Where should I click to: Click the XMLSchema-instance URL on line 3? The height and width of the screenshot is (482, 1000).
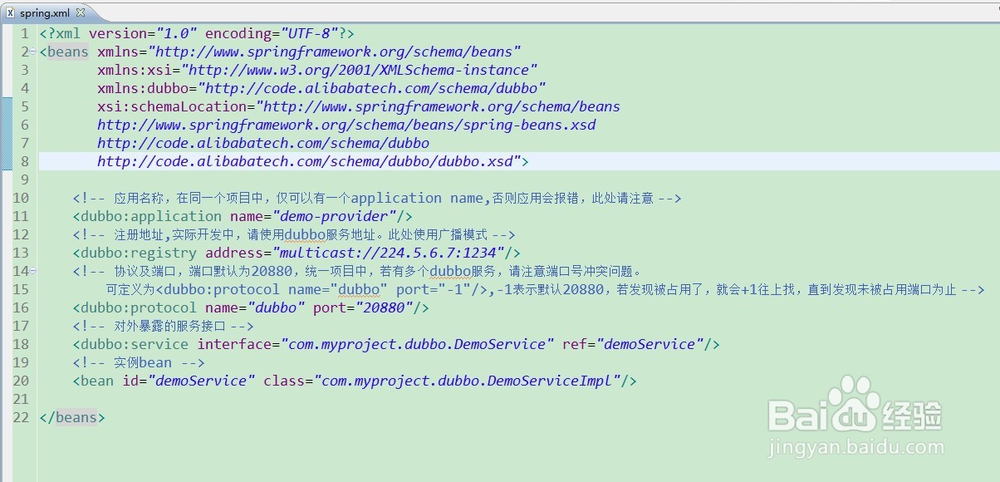[x=359, y=70]
